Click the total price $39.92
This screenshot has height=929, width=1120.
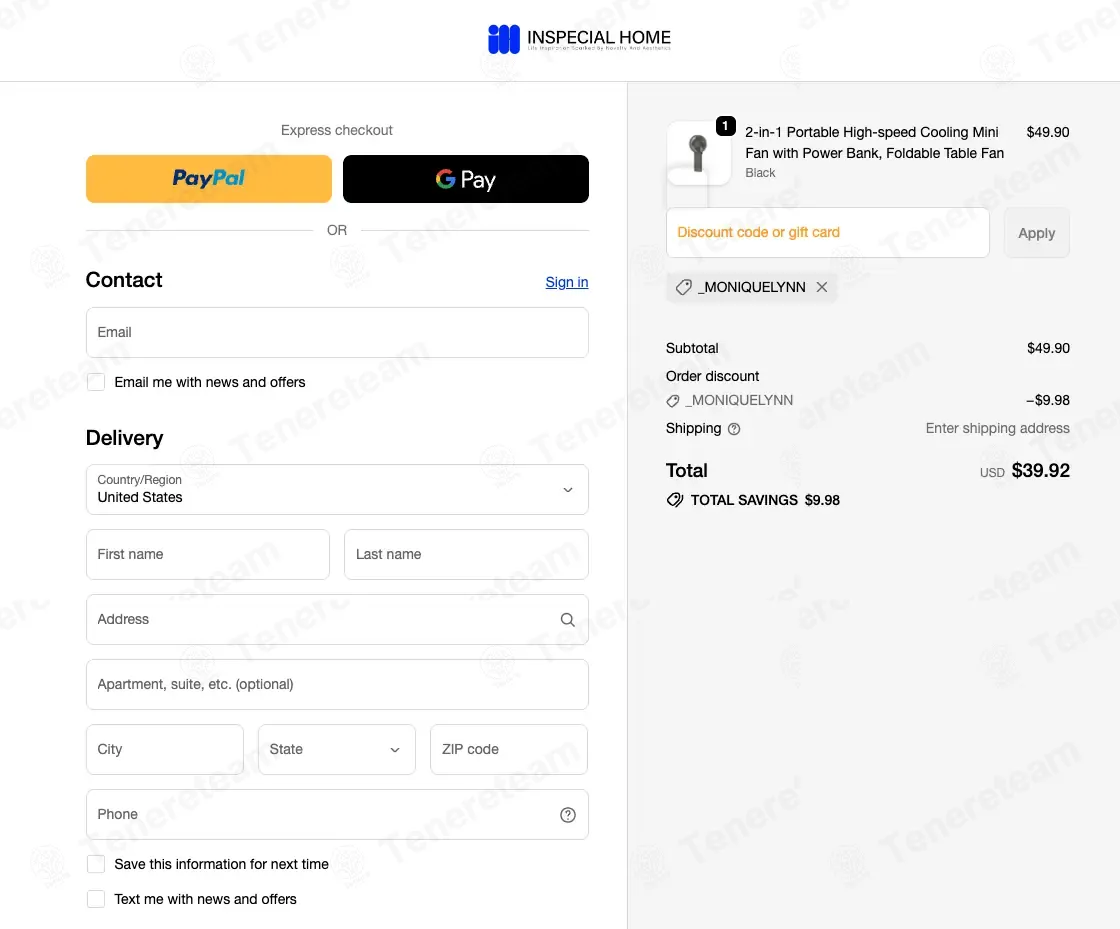(1041, 471)
